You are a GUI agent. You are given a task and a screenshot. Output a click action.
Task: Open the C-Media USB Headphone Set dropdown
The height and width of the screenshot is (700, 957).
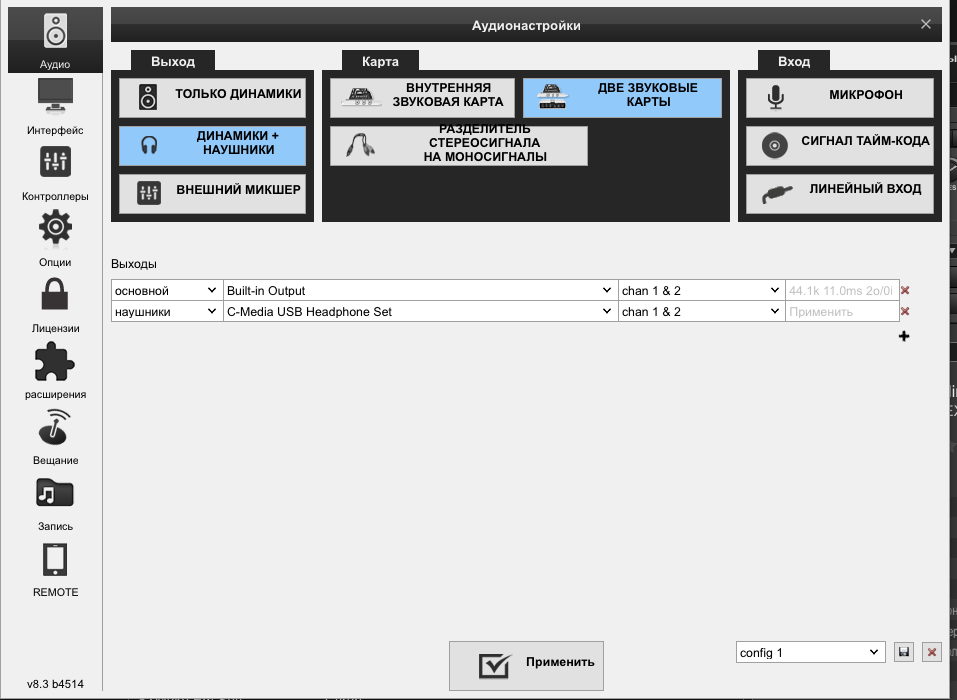(420, 312)
